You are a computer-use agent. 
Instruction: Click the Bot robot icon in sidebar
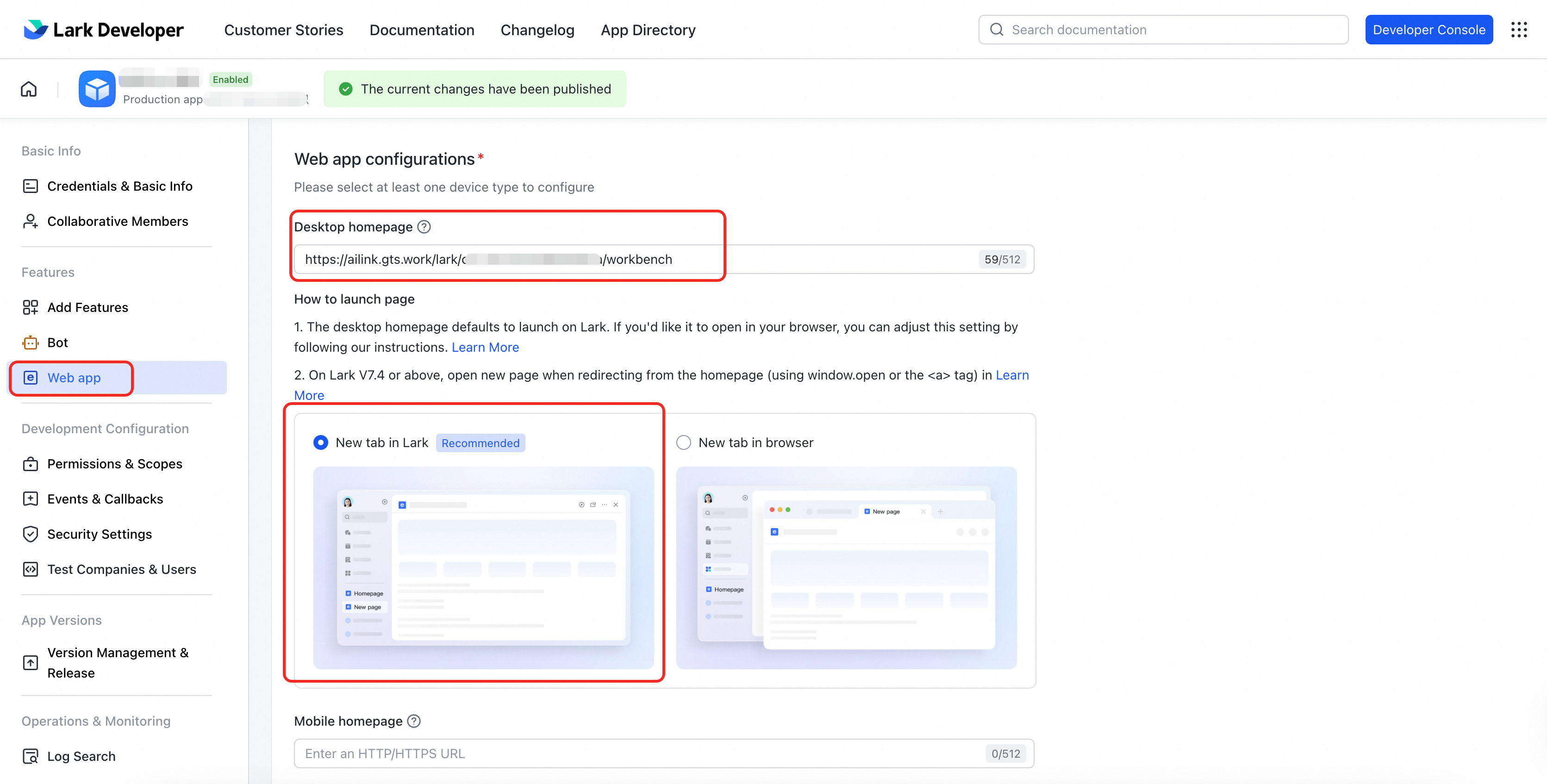(30, 342)
